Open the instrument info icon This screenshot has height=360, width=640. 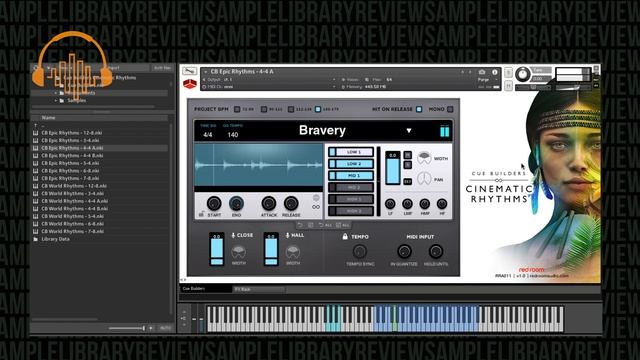click(495, 72)
